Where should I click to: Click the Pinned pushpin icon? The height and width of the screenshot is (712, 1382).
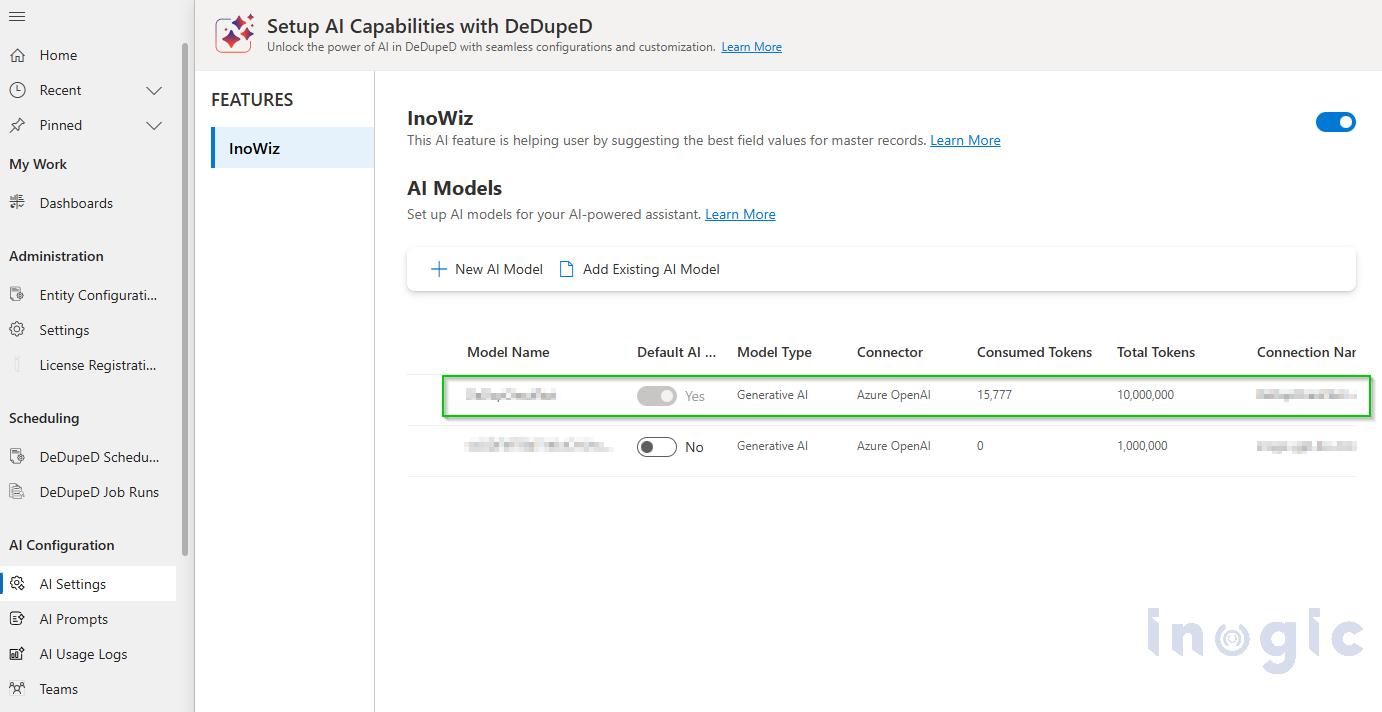click(17, 125)
